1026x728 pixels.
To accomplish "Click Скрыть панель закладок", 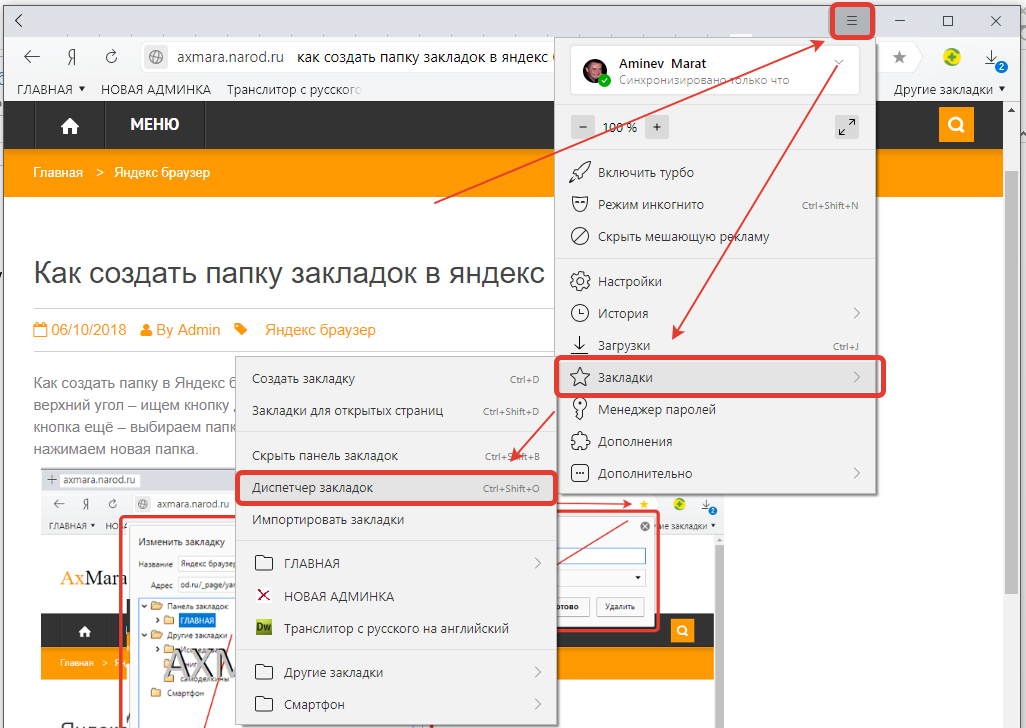I will point(395,456).
